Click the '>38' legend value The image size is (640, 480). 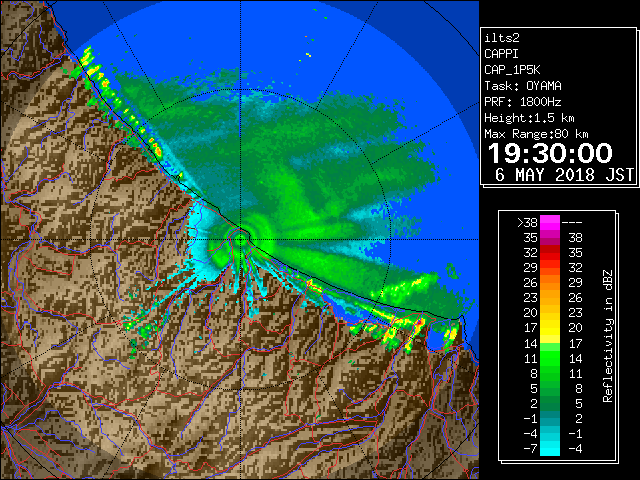coord(527,223)
